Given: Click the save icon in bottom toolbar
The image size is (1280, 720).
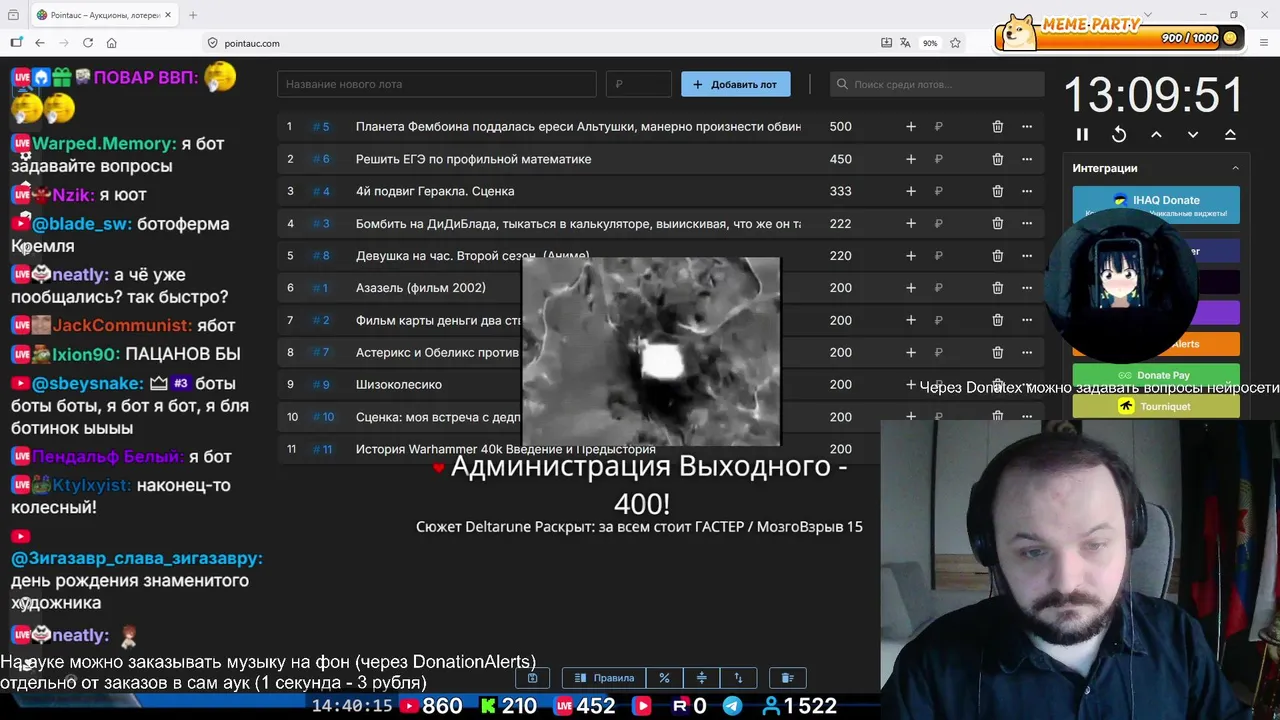Looking at the screenshot, I should pos(532,678).
